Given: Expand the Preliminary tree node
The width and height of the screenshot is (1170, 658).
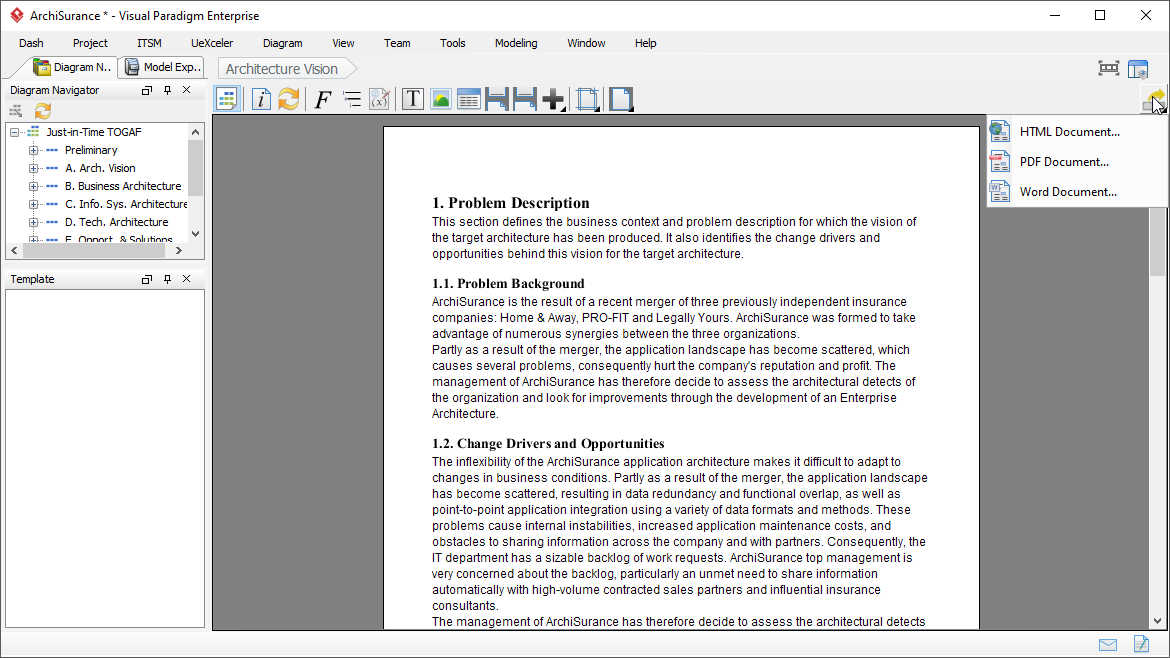Looking at the screenshot, I should (33, 150).
